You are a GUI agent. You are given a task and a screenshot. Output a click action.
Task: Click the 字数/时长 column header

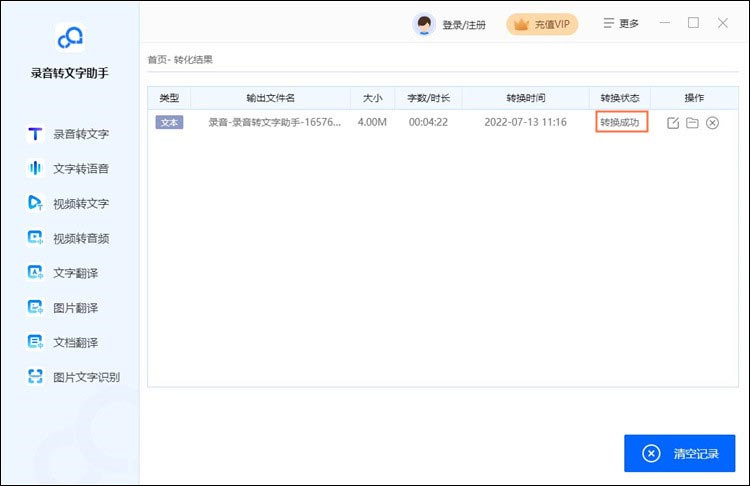tap(428, 98)
